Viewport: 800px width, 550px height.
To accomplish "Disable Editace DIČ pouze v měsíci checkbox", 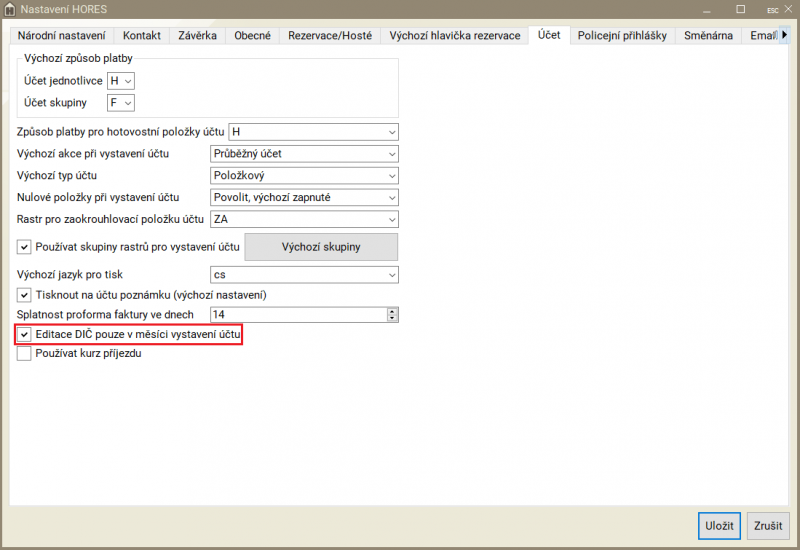I will pos(25,334).
